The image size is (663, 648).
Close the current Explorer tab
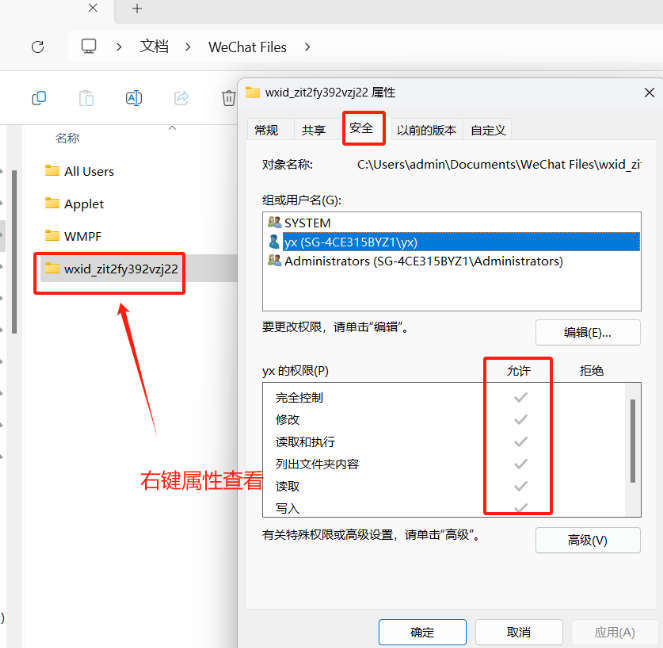[93, 8]
